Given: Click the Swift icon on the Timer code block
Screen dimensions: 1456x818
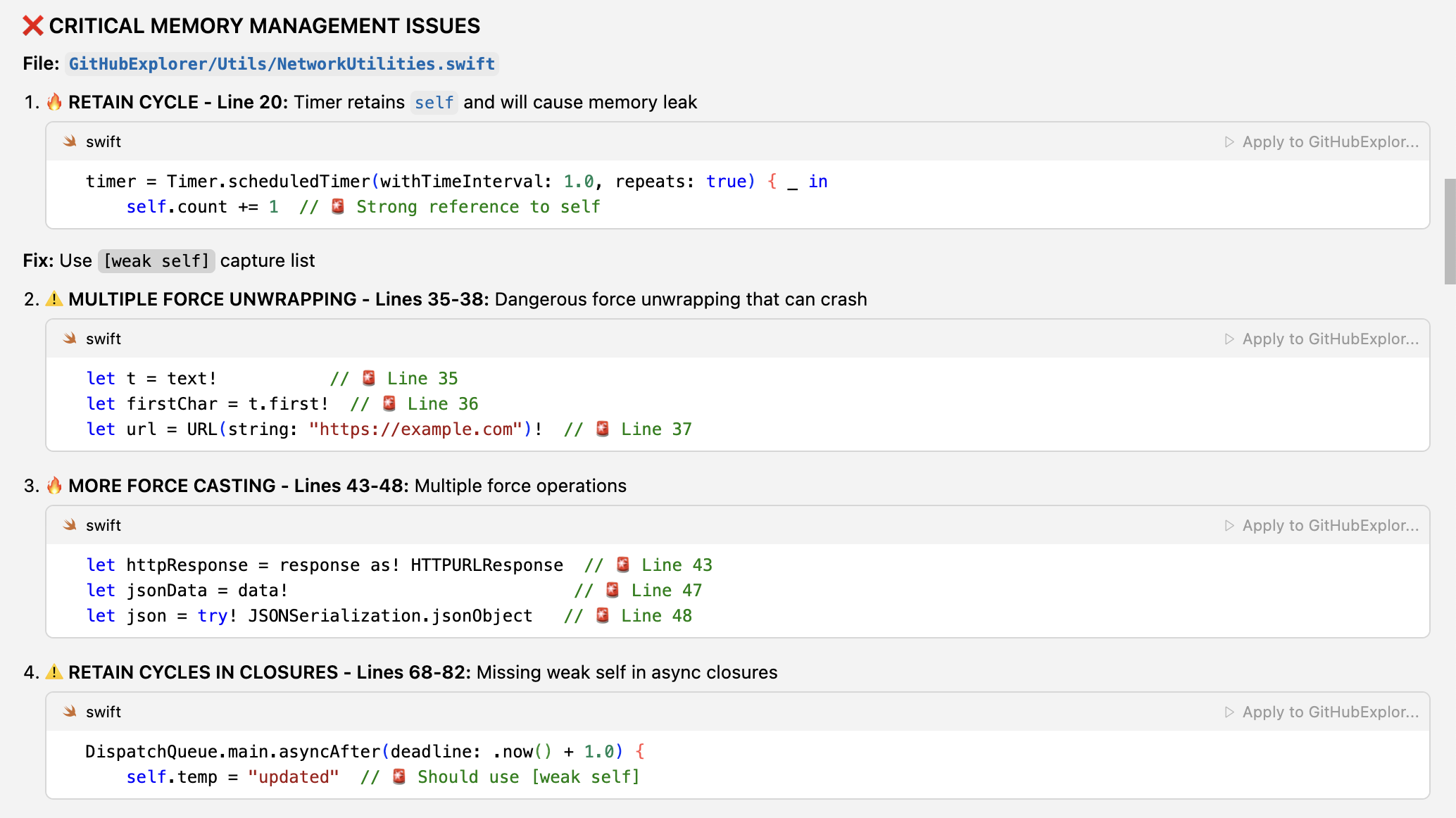Looking at the screenshot, I should click(70, 141).
